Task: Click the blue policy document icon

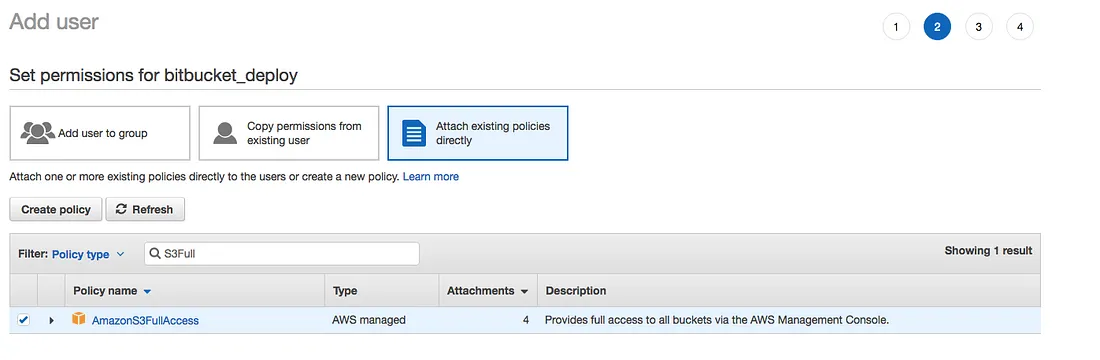Action: coord(414,133)
